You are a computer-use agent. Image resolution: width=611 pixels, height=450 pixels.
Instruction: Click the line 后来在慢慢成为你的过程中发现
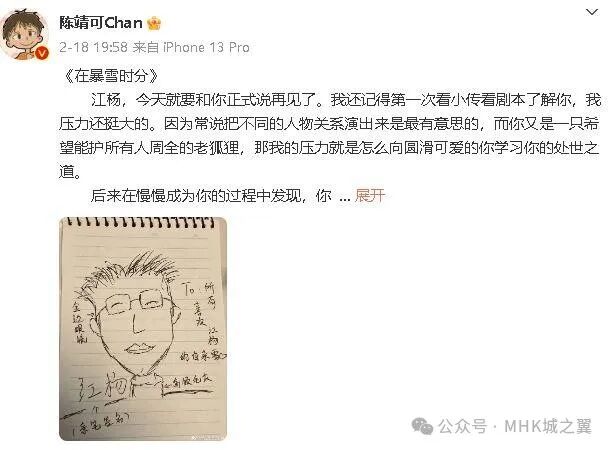[x=211, y=195]
